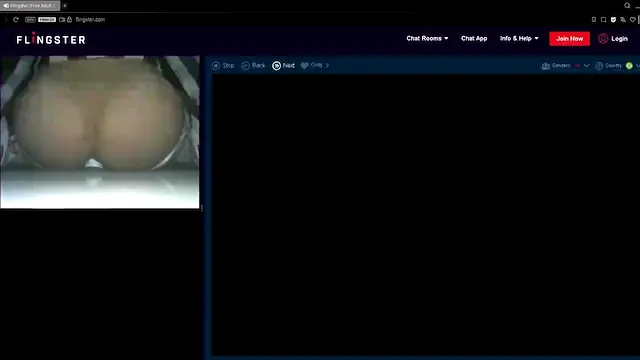640x360 pixels.
Task: Click the heart bookmark icon in address bar
Action: pos(633,19)
